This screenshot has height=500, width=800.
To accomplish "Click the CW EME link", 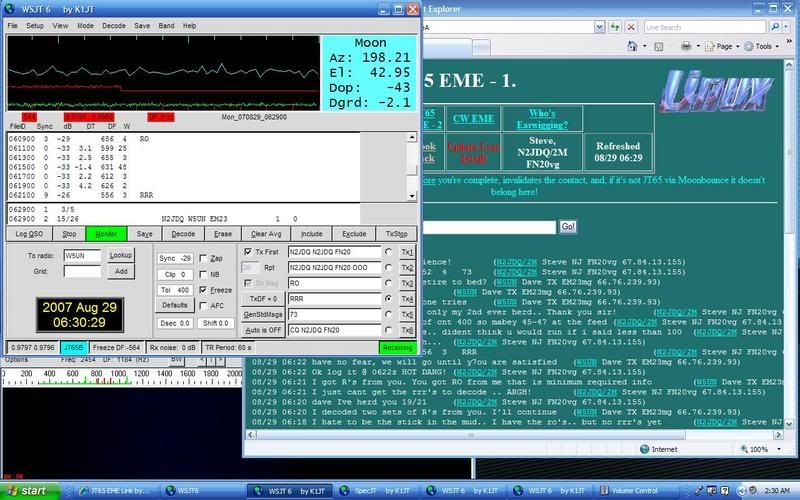I will (473, 118).
